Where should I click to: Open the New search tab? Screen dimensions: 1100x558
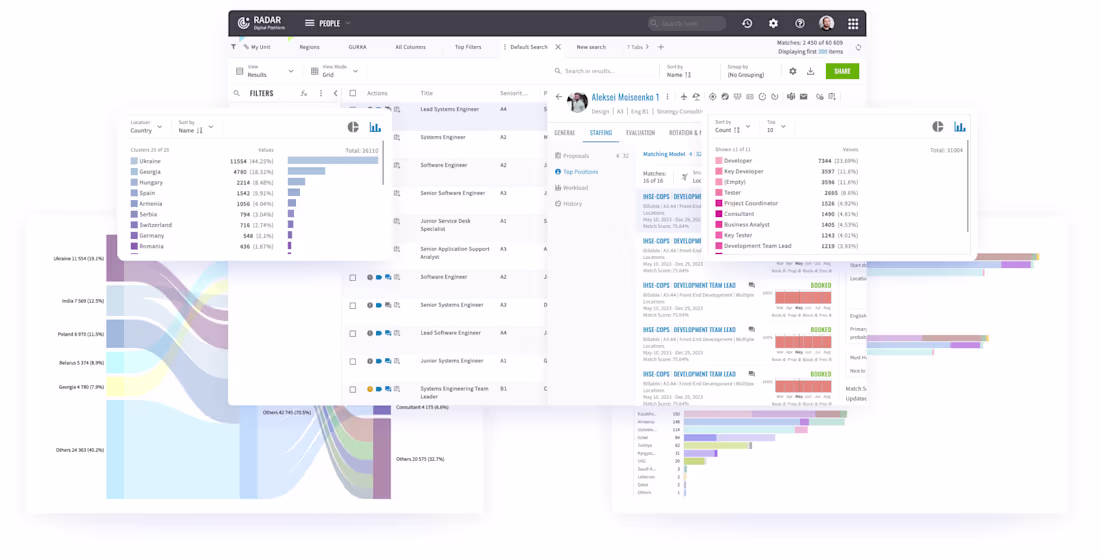[x=591, y=47]
